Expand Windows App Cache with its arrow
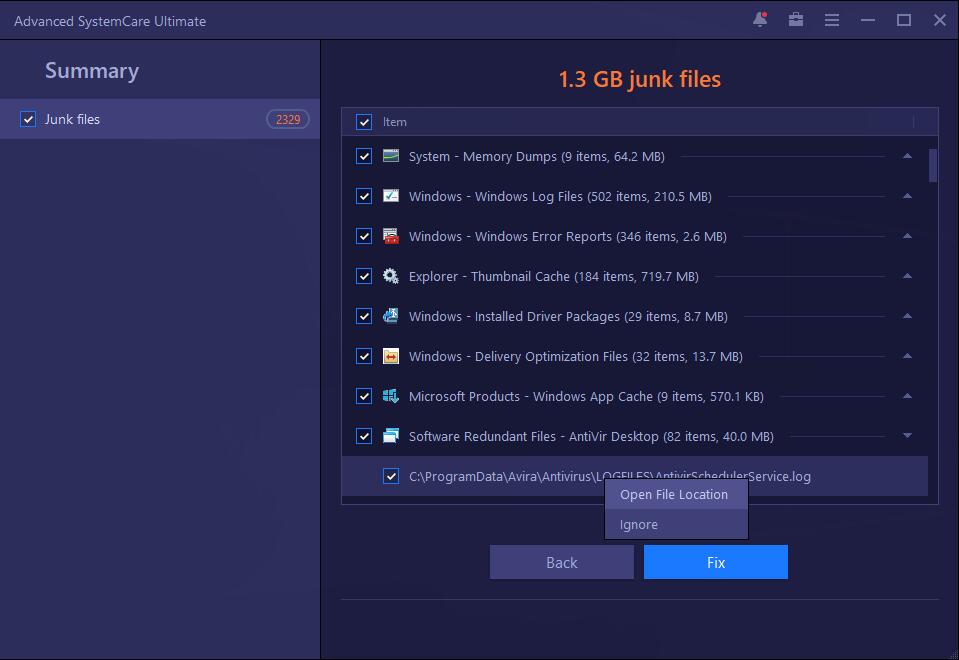Image resolution: width=959 pixels, height=660 pixels. click(908, 396)
